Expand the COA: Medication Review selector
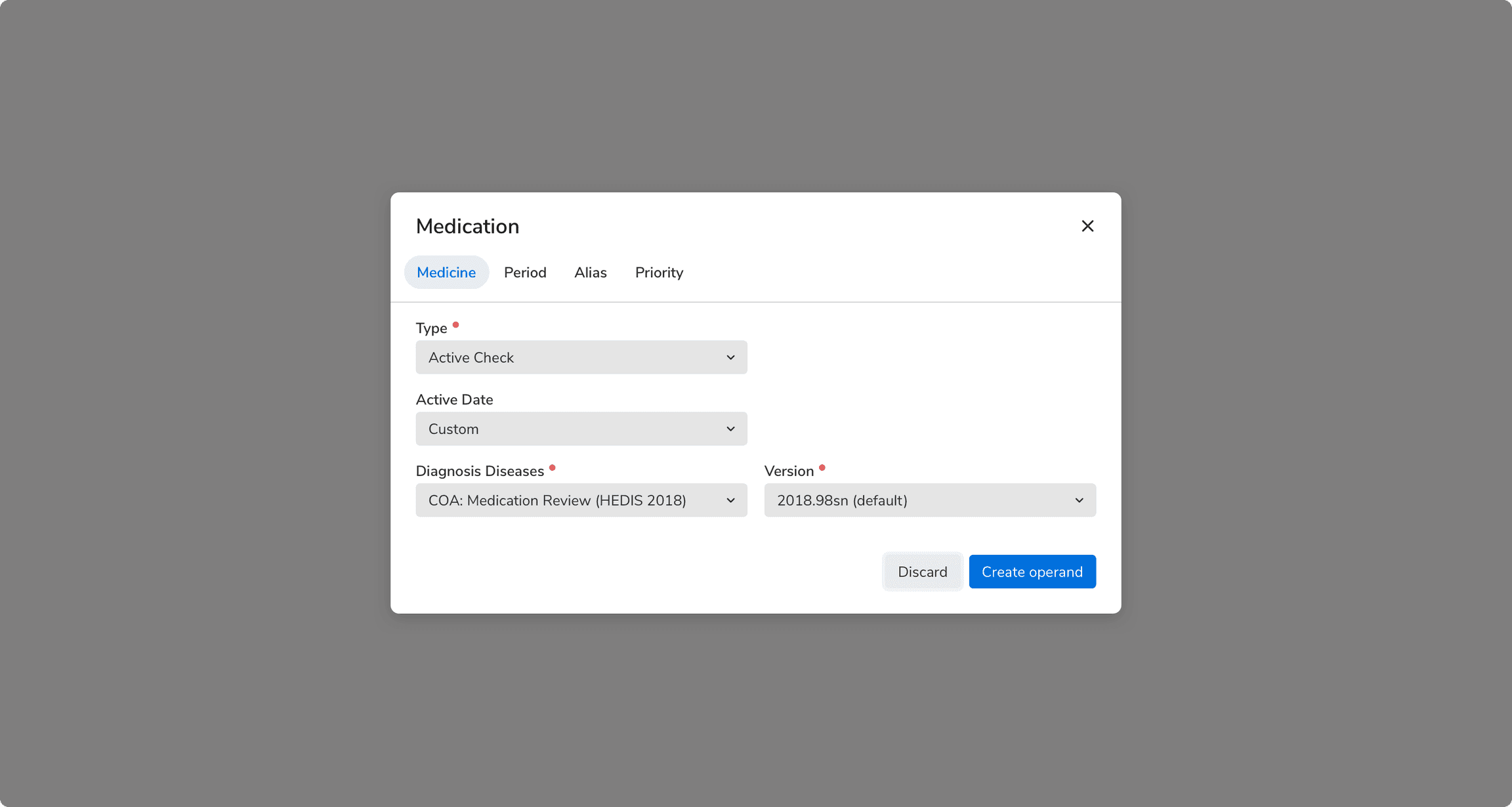The height and width of the screenshot is (807, 1512). [580, 500]
